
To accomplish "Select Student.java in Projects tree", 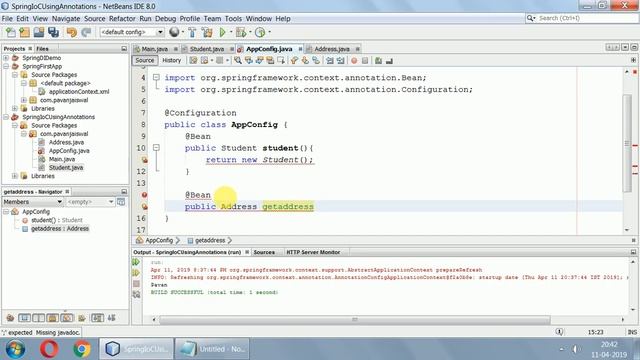I will pos(66,168).
